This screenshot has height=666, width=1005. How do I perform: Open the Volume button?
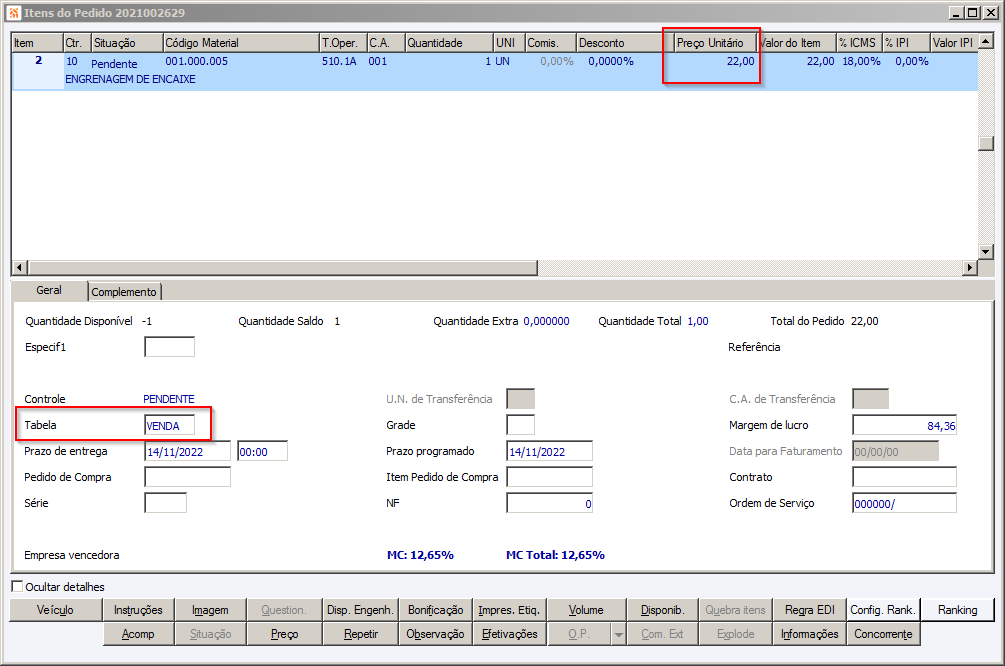point(586,610)
